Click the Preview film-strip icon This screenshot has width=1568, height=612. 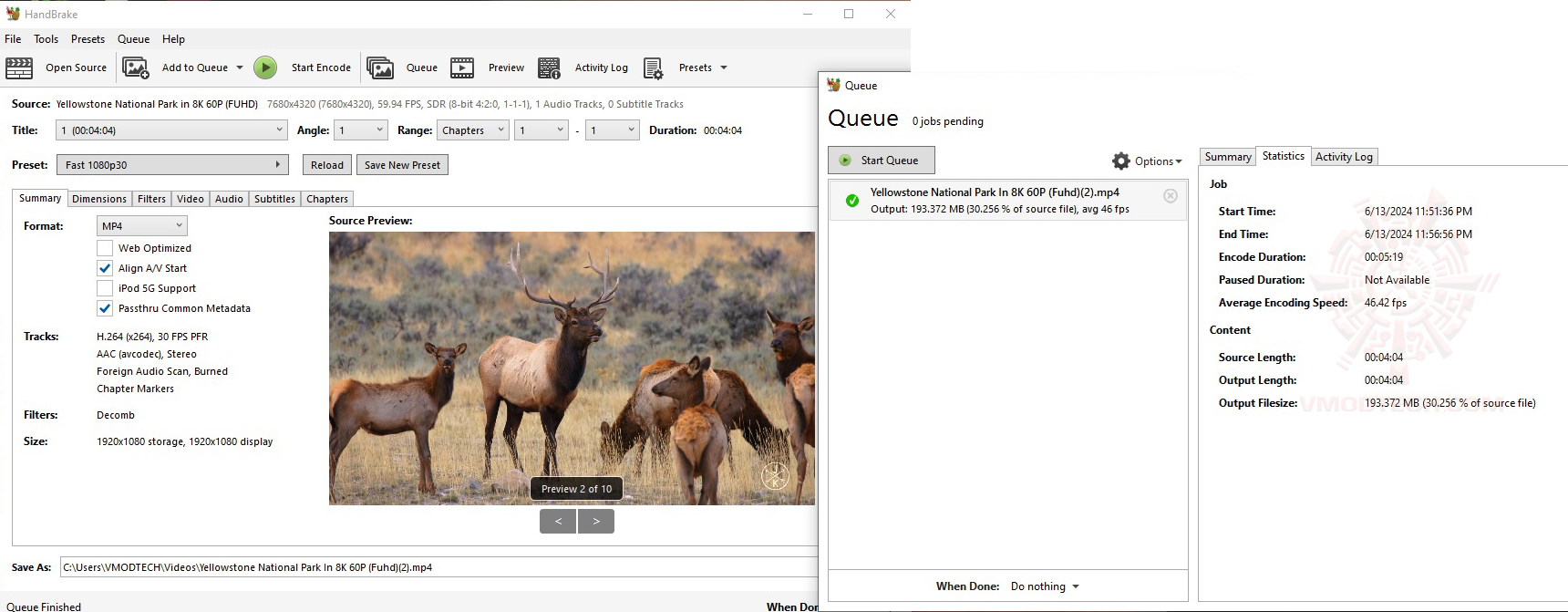(462, 67)
